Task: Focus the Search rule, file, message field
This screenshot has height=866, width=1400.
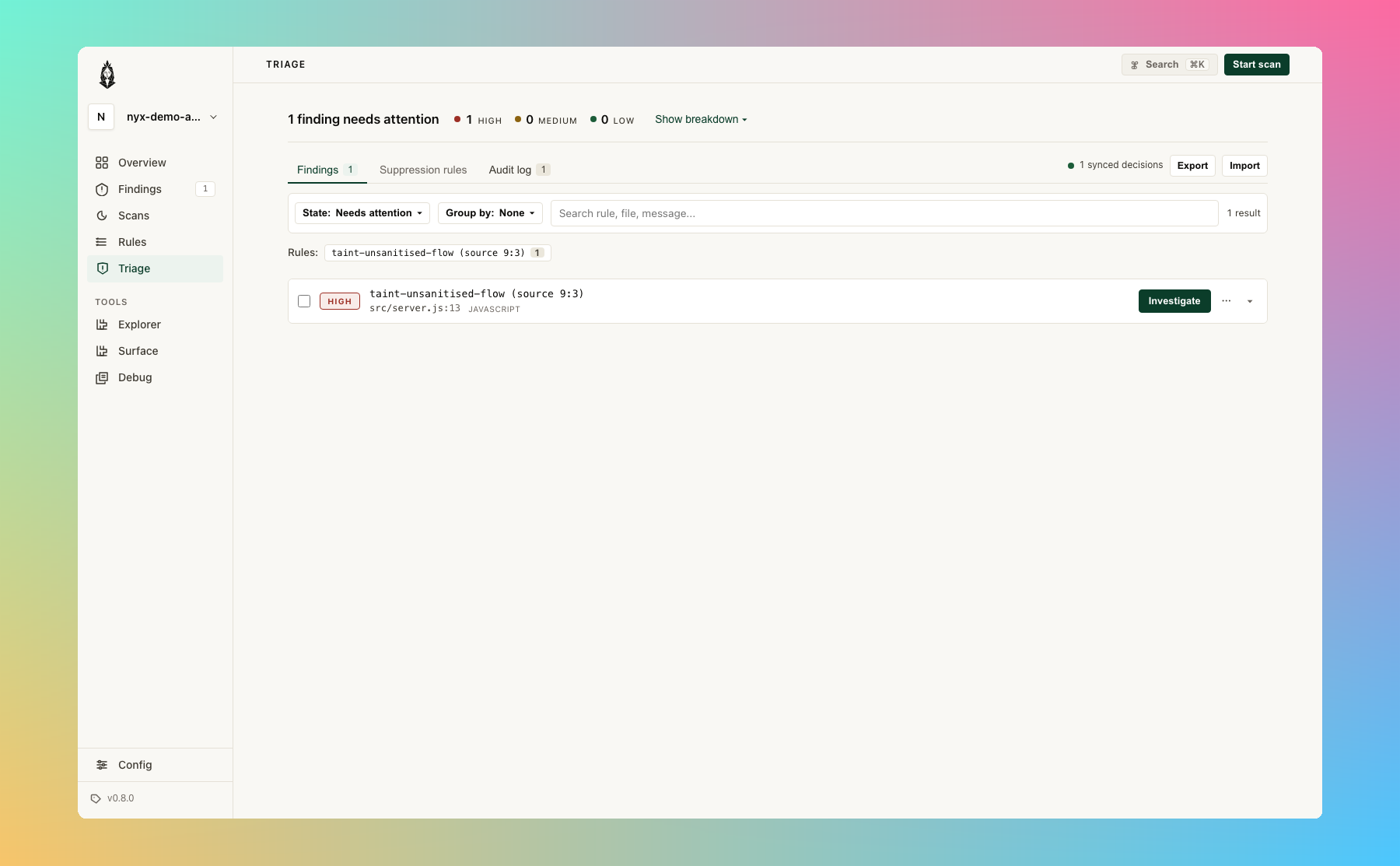Action: (884, 213)
